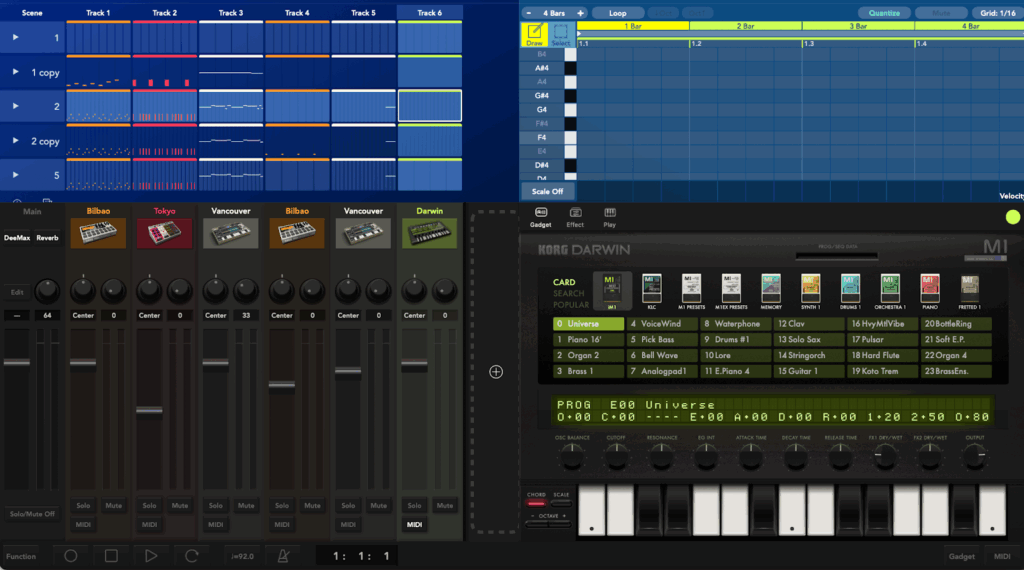
Task: Solo the Darwin track
Action: pos(415,506)
